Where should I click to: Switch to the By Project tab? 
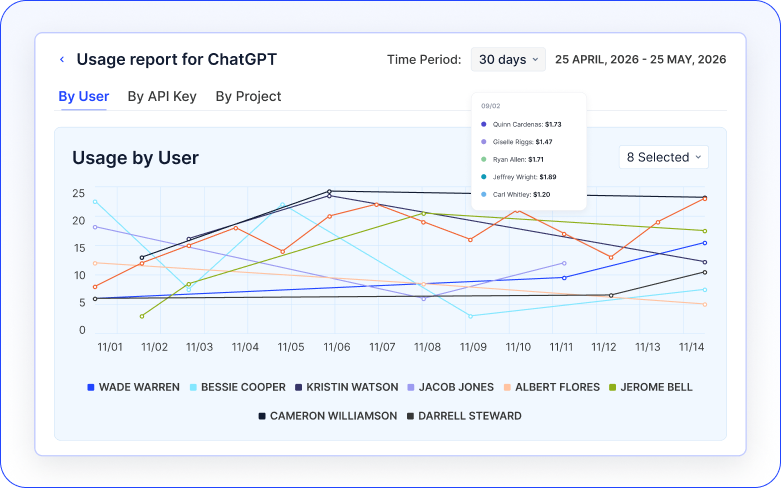(248, 96)
